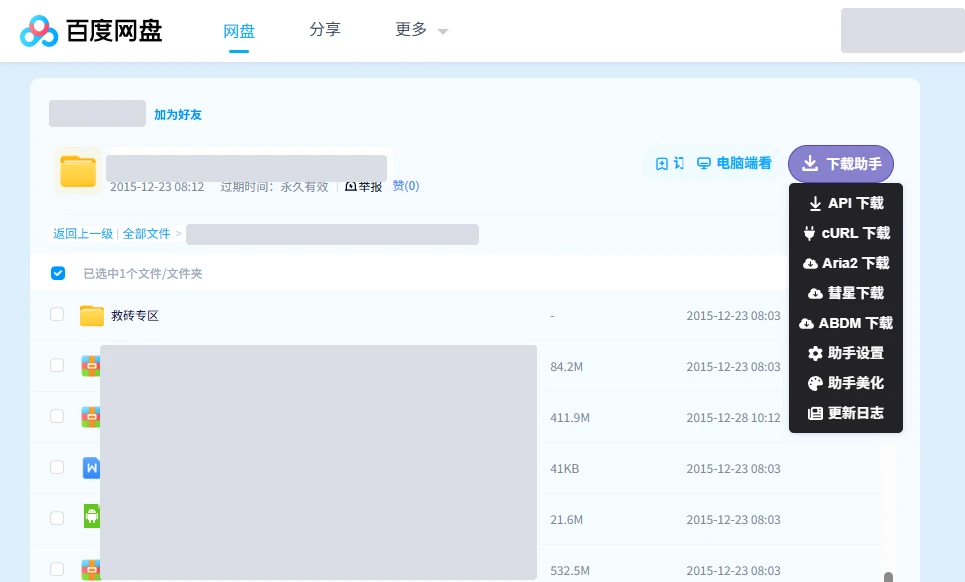Click the Baidu Netdisk cloud logo
965x582 pixels.
click(39, 31)
